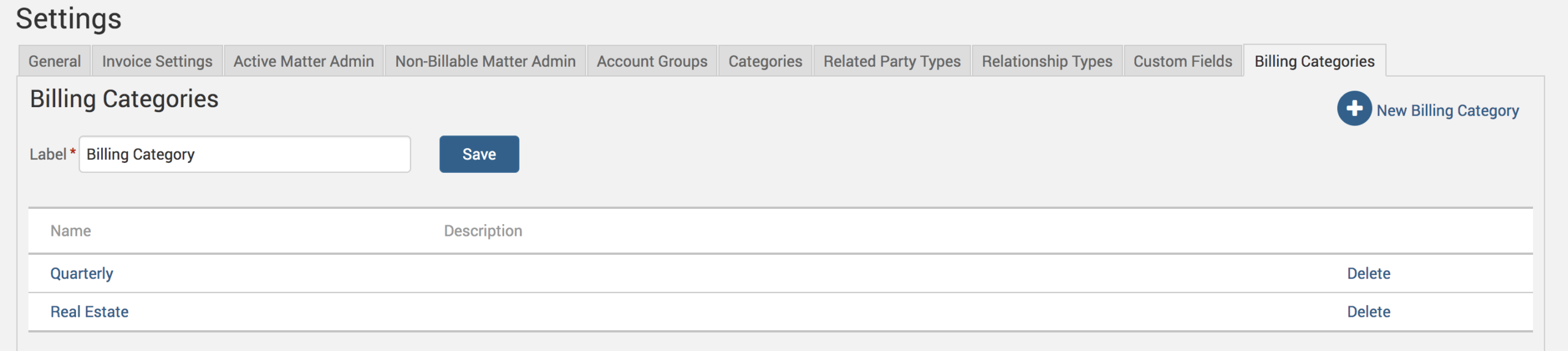Click the New Billing Category link
Screen dimensions: 1568x351
pyautogui.click(x=1447, y=110)
